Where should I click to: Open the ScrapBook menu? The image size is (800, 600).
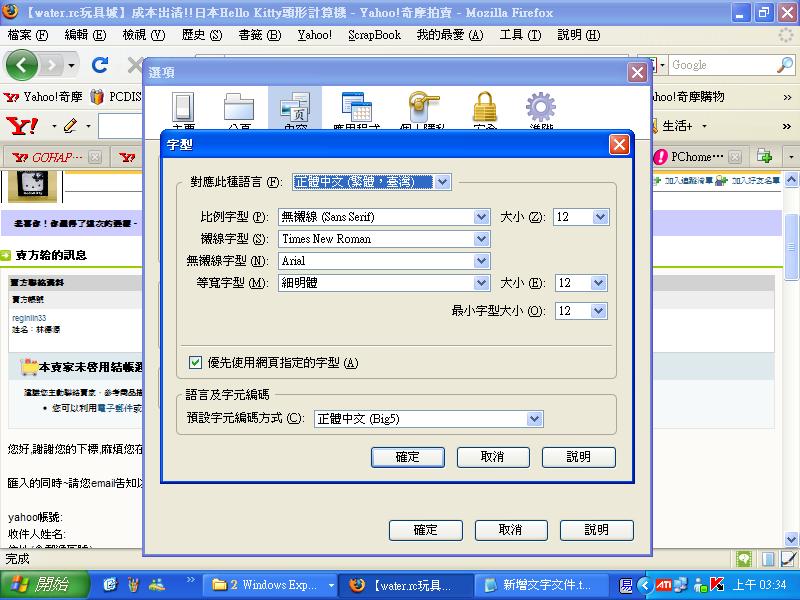click(x=374, y=35)
